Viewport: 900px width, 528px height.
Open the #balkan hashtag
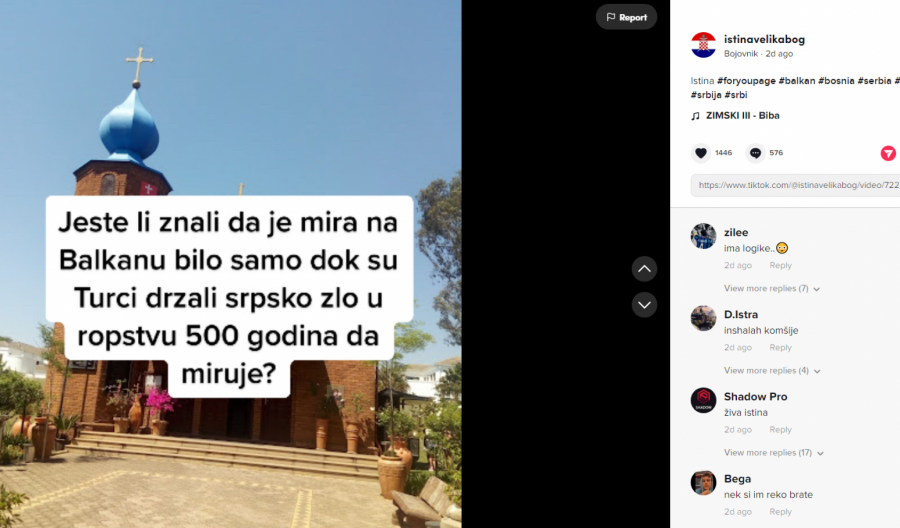[x=797, y=81]
